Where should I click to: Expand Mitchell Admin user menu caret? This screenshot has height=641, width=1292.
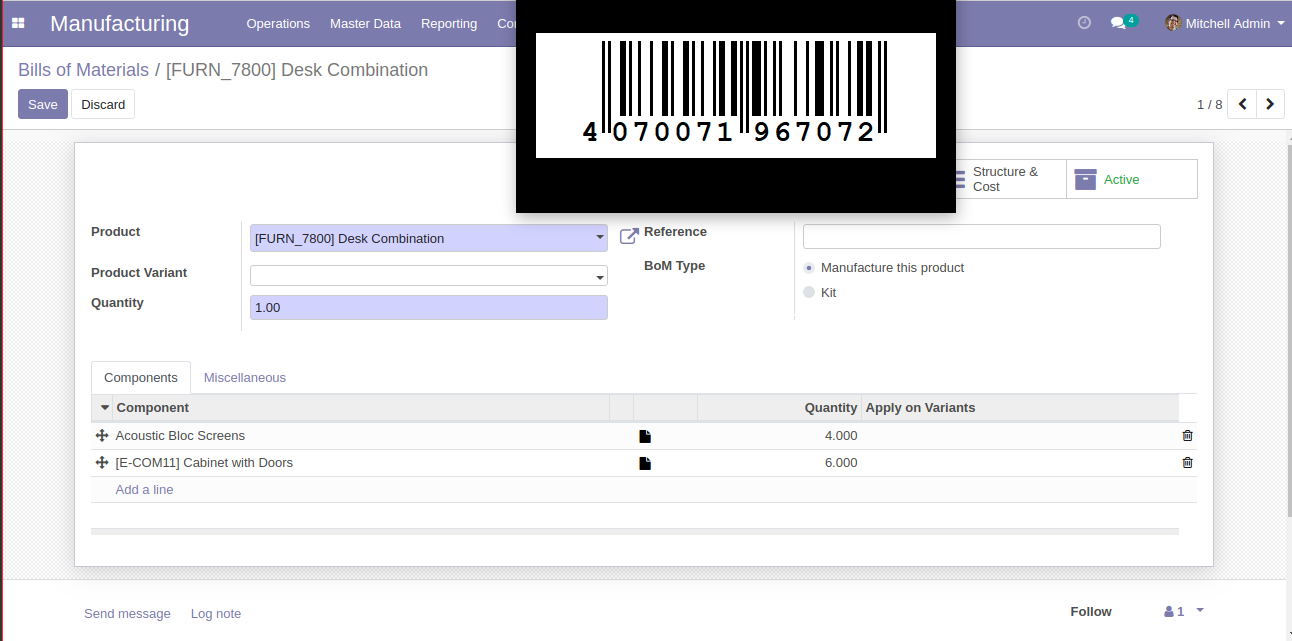pos(1281,23)
